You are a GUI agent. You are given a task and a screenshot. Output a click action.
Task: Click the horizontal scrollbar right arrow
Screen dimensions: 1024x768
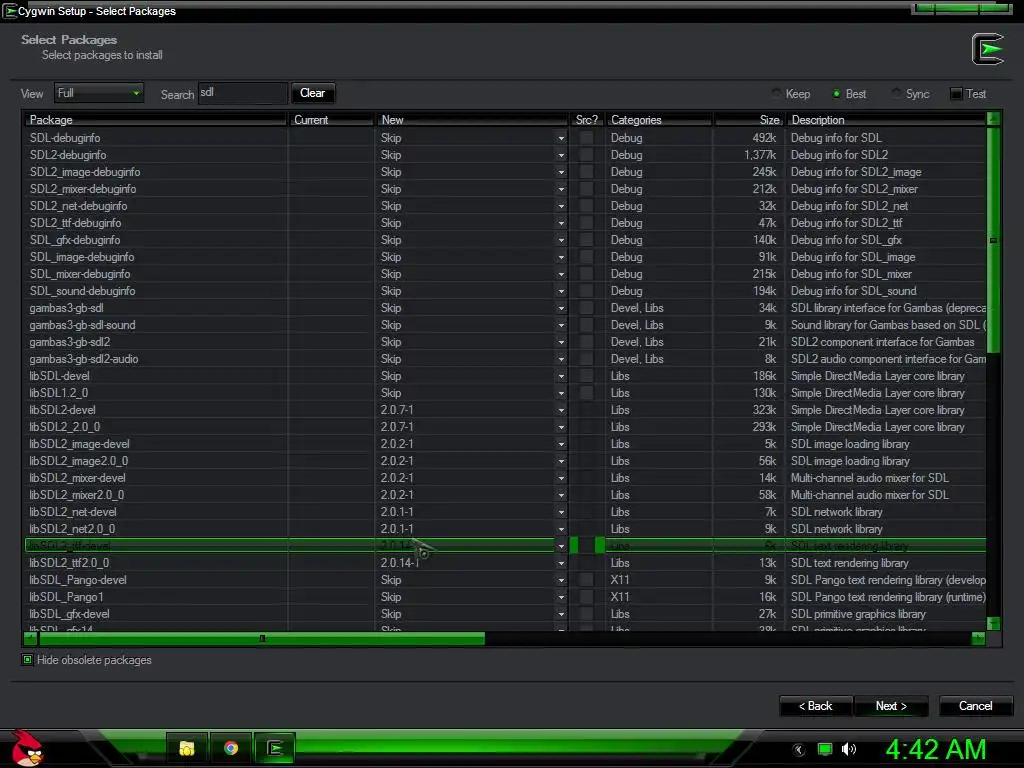pos(978,638)
